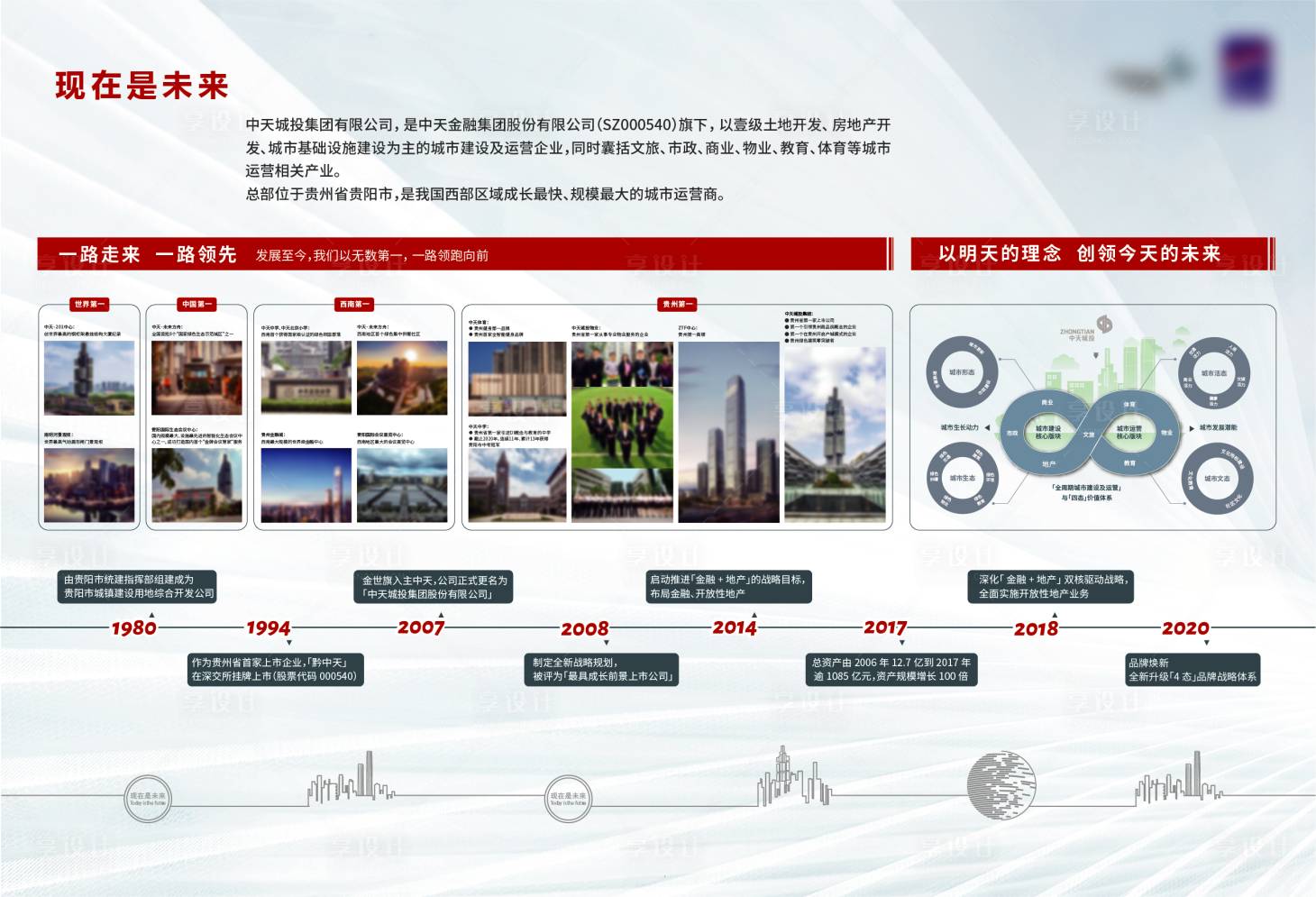This screenshot has width=1316, height=897.
Task: Click the 世界第一 red label tab
Action: click(x=89, y=305)
